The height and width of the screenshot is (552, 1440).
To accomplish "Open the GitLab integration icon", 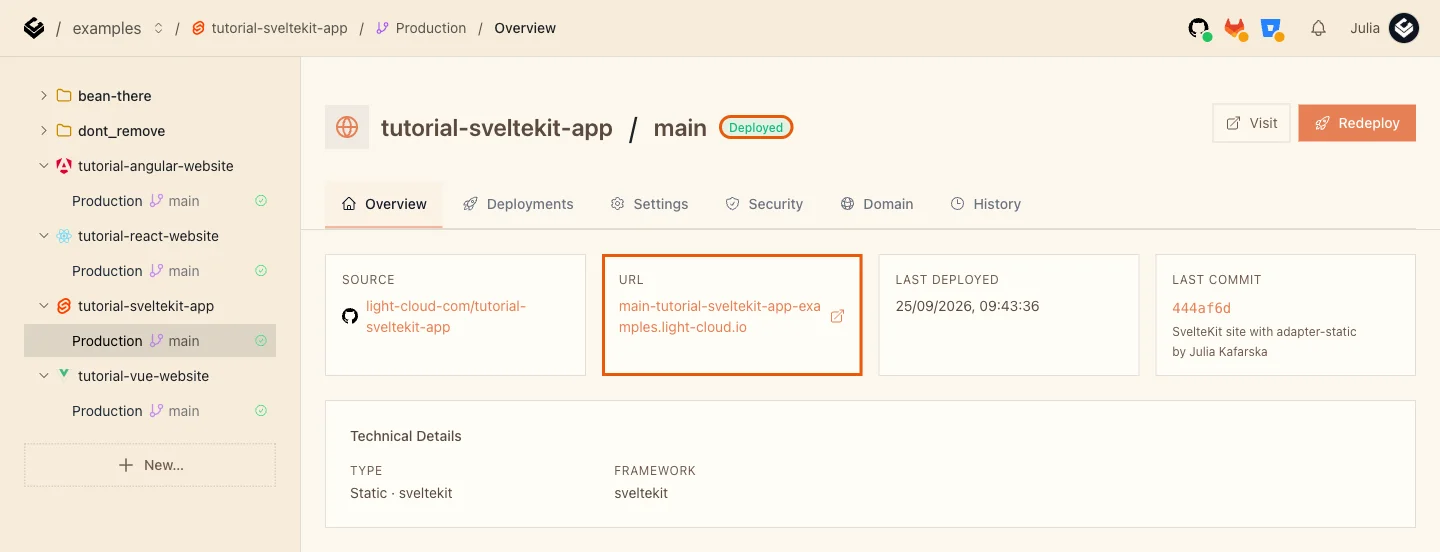I will coord(1235,29).
